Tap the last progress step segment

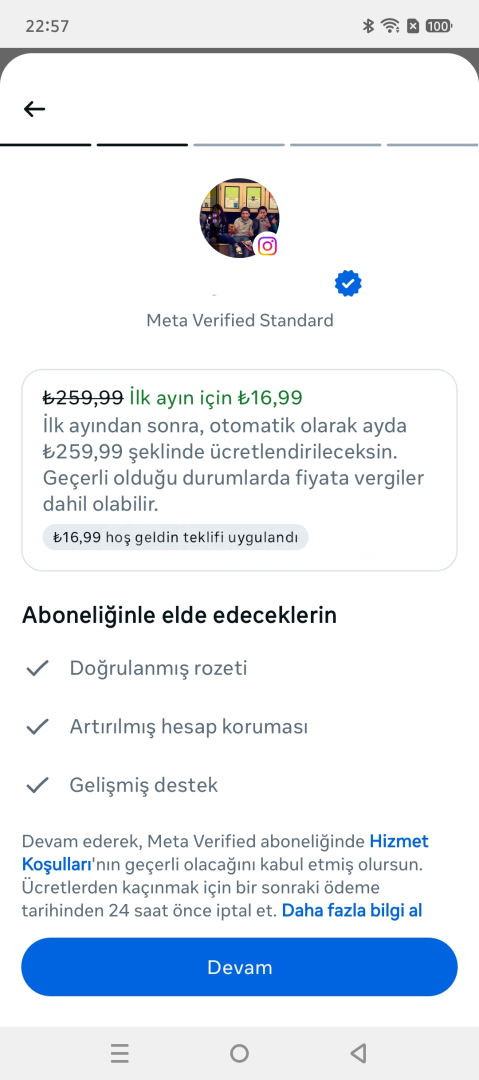coord(432,145)
